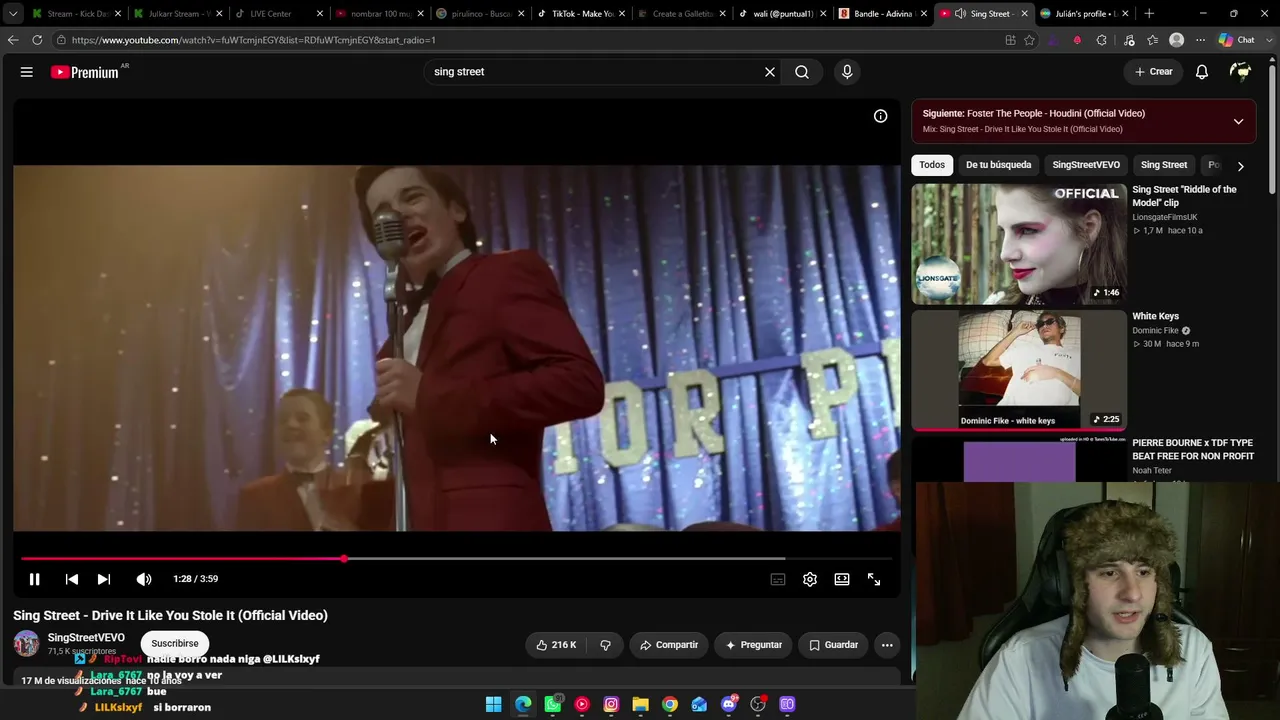The height and width of the screenshot is (720, 1280).
Task: Select the De tu búsqueda chip
Action: click(998, 165)
